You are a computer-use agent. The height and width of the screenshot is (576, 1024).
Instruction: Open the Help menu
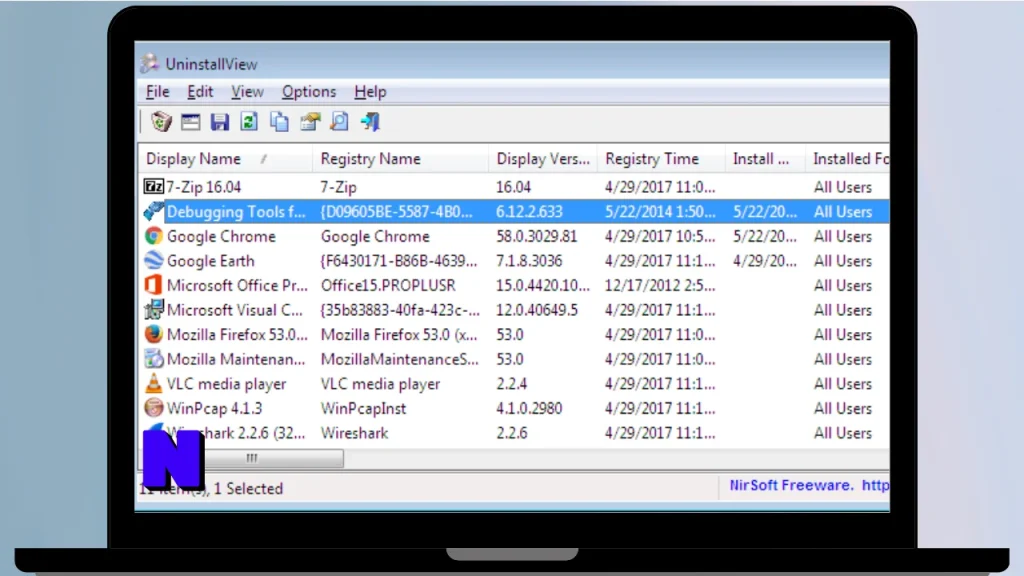(x=370, y=92)
